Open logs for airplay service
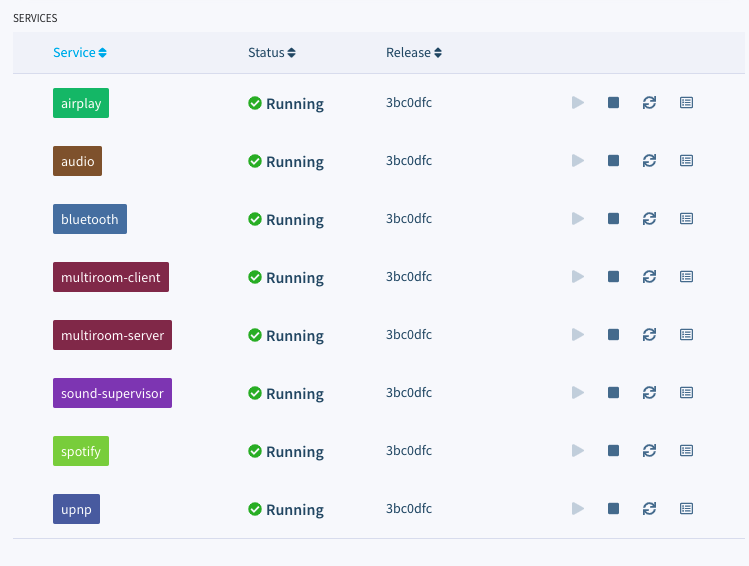This screenshot has width=749, height=566. click(x=686, y=103)
